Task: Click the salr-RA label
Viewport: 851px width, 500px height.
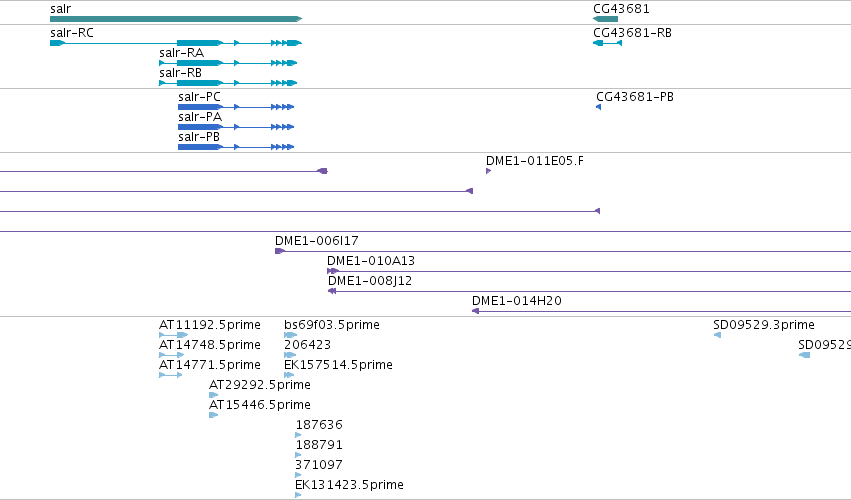Action: 181,53
